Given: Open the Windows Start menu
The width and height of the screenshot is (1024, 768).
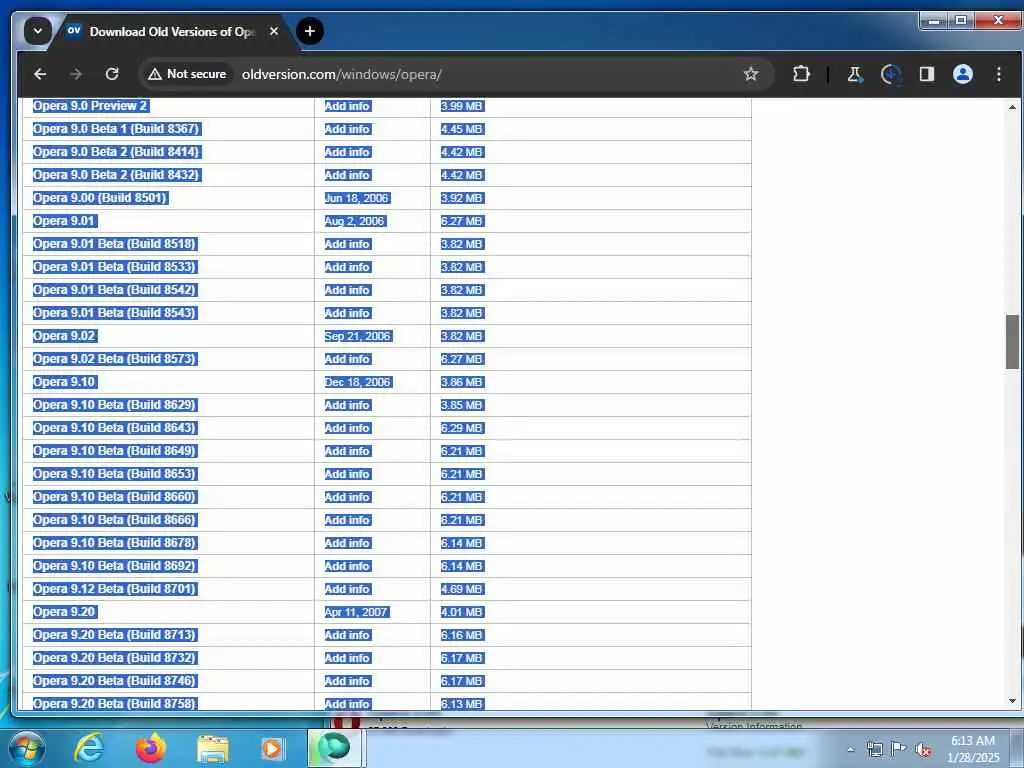Looking at the screenshot, I should 25,748.
